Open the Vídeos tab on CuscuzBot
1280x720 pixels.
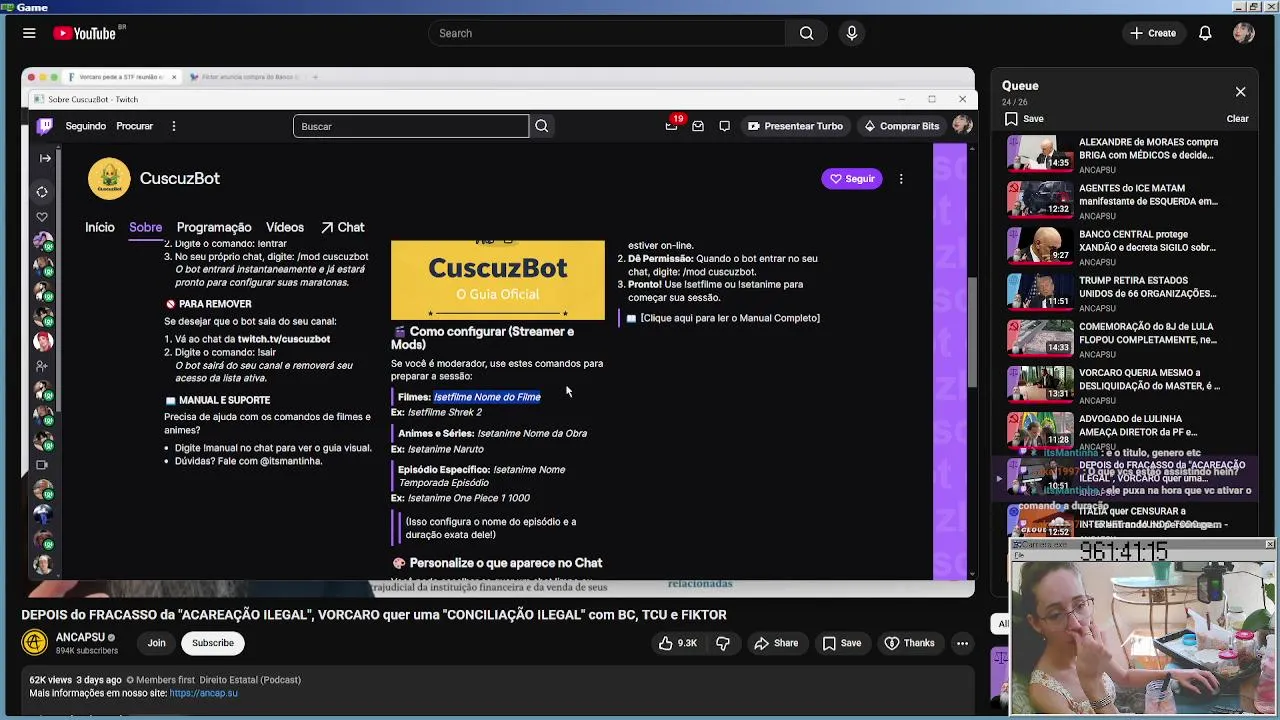tap(285, 228)
